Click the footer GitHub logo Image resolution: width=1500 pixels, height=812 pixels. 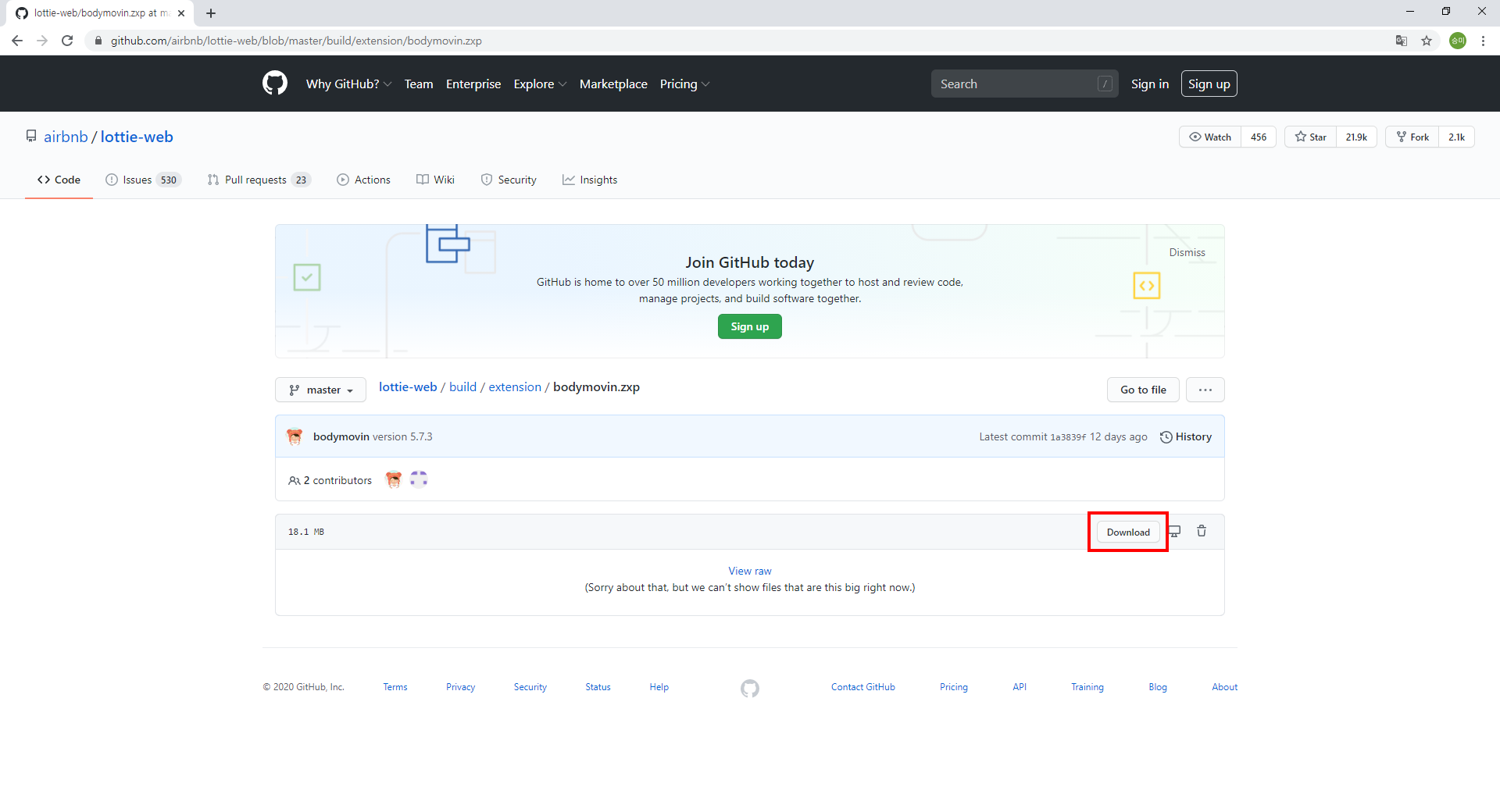click(750, 688)
